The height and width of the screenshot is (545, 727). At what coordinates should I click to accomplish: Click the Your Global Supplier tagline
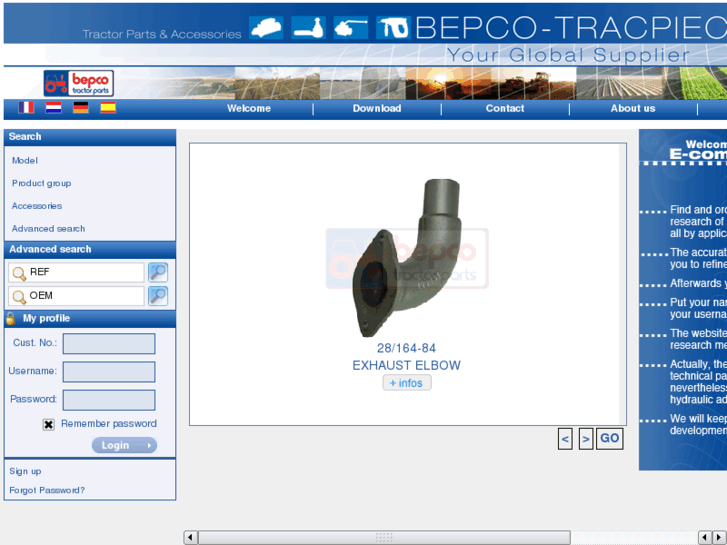tap(568, 55)
